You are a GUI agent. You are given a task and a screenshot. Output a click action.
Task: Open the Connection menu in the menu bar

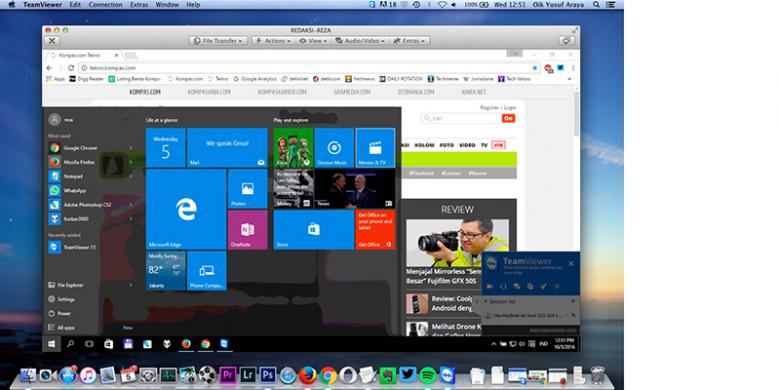(x=105, y=4)
